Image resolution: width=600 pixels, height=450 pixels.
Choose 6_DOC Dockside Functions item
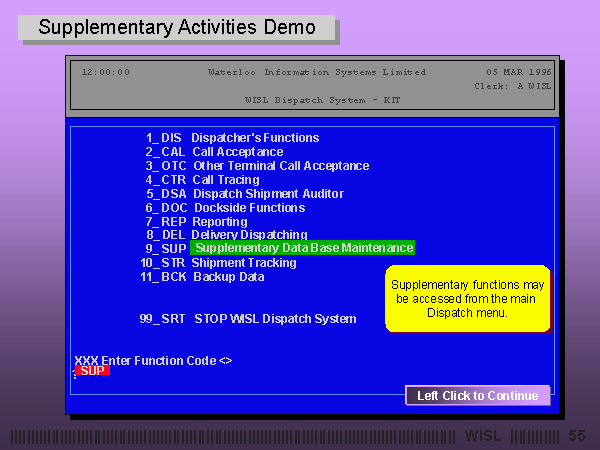[x=225, y=208]
